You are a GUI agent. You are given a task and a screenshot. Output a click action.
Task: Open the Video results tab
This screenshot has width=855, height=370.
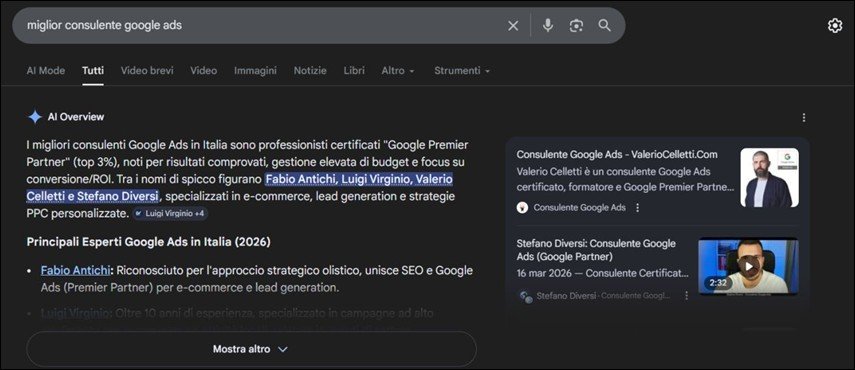point(203,70)
